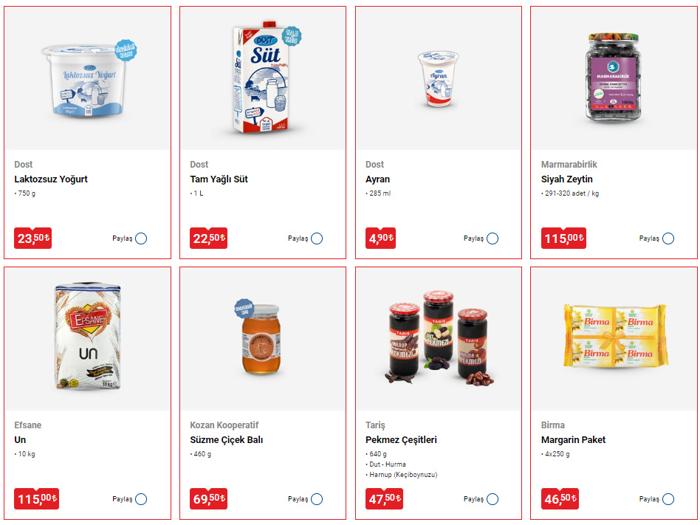Toggle Paylaş circle for Birma Margarin Paket
Viewport: 700px width, 525px height.
tap(668, 499)
